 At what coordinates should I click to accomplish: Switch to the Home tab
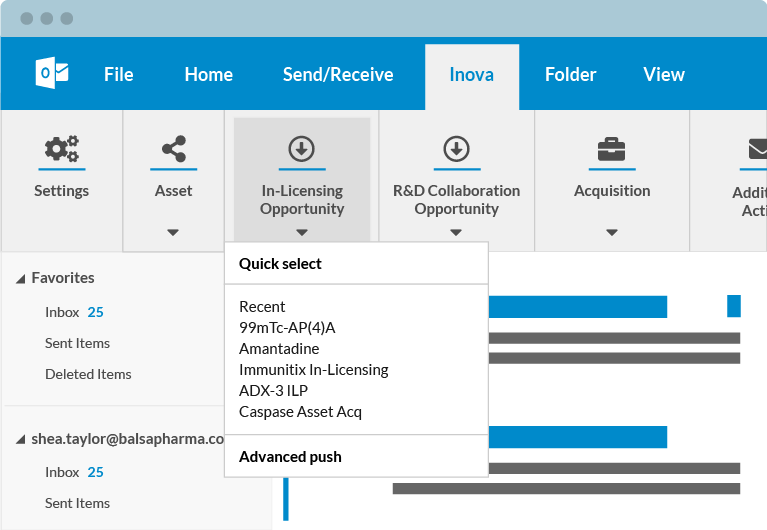(x=209, y=74)
